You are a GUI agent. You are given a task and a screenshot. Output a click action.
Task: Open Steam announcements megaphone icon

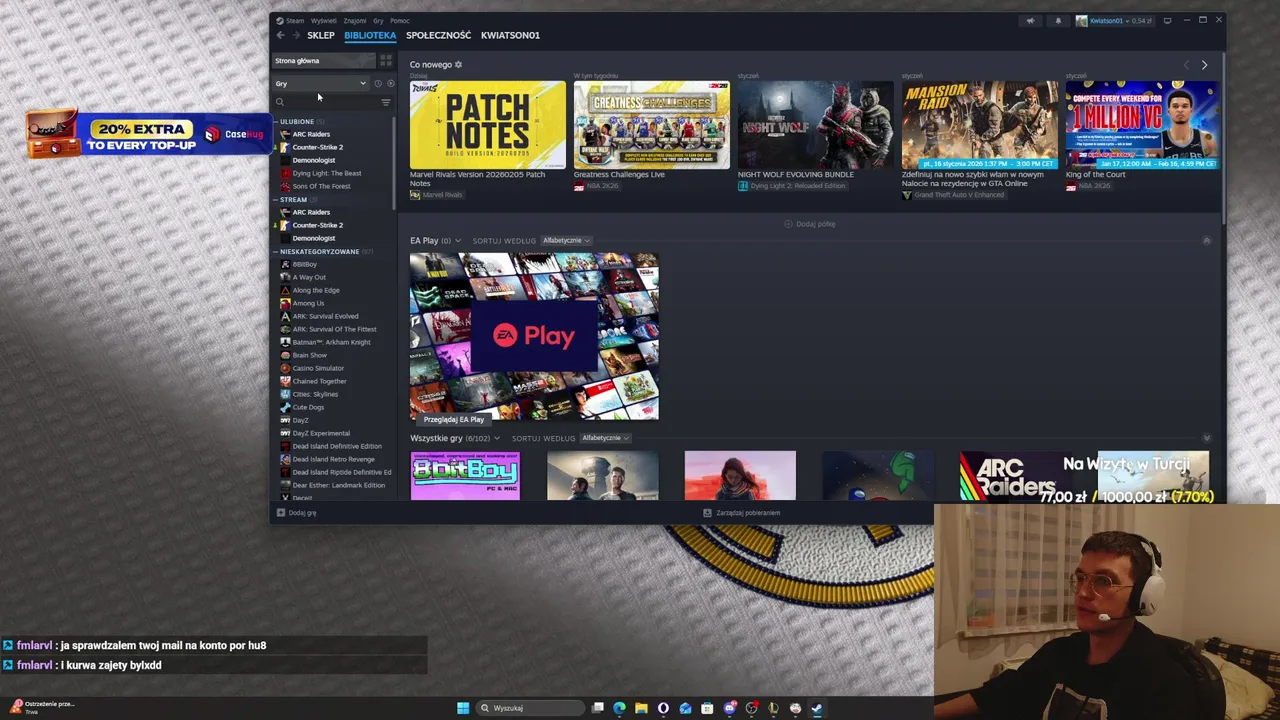1030,20
